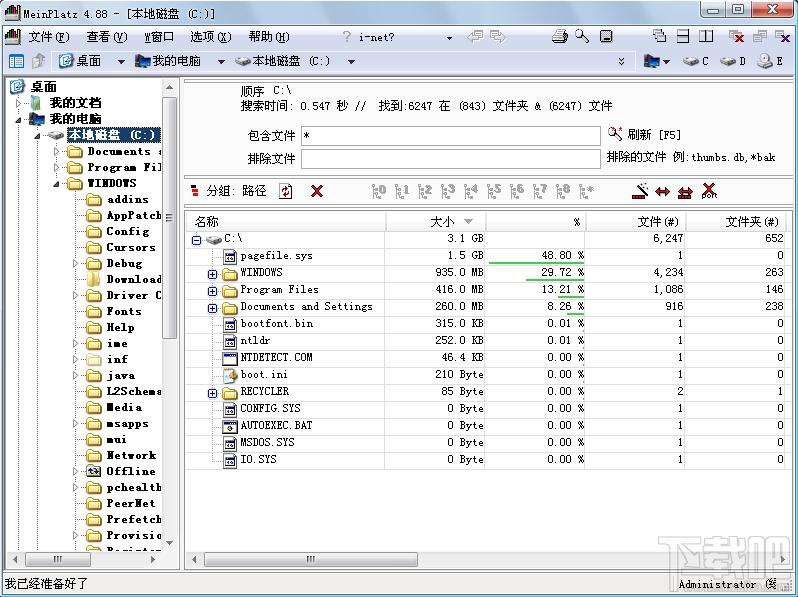Toggle the tree panel view icon

point(16,61)
